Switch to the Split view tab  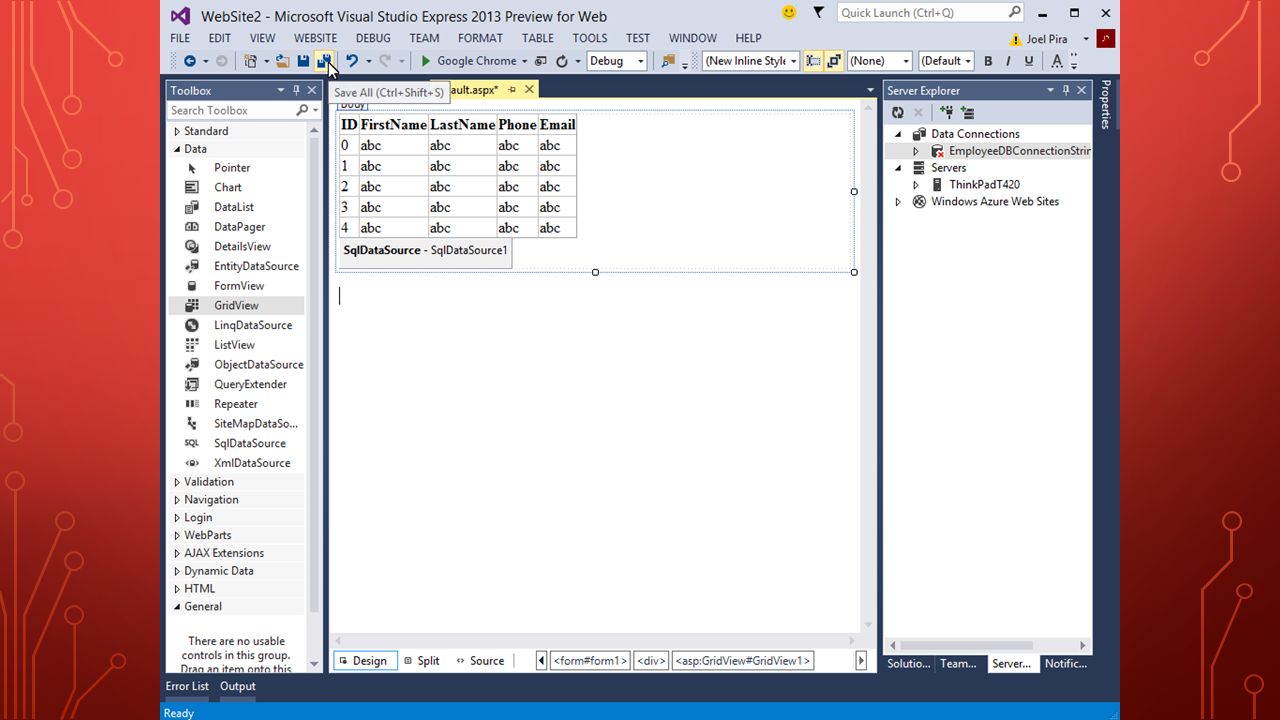(x=422, y=661)
